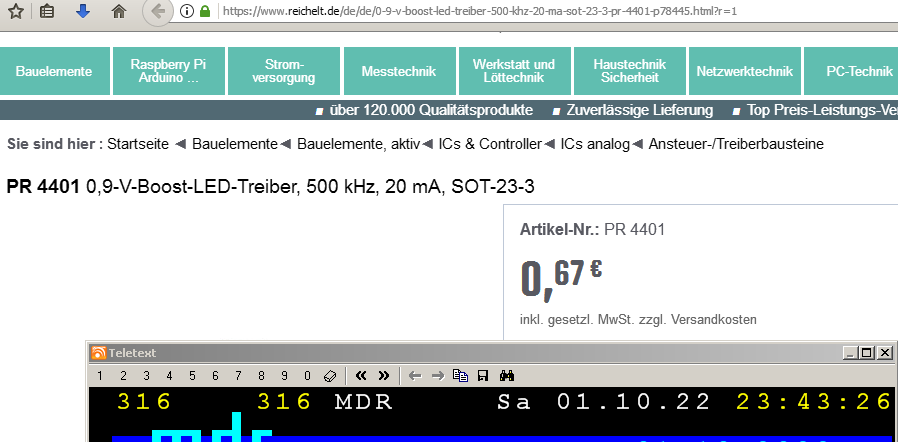
Task: Go to next Teletext page (»)
Action: click(x=384, y=376)
